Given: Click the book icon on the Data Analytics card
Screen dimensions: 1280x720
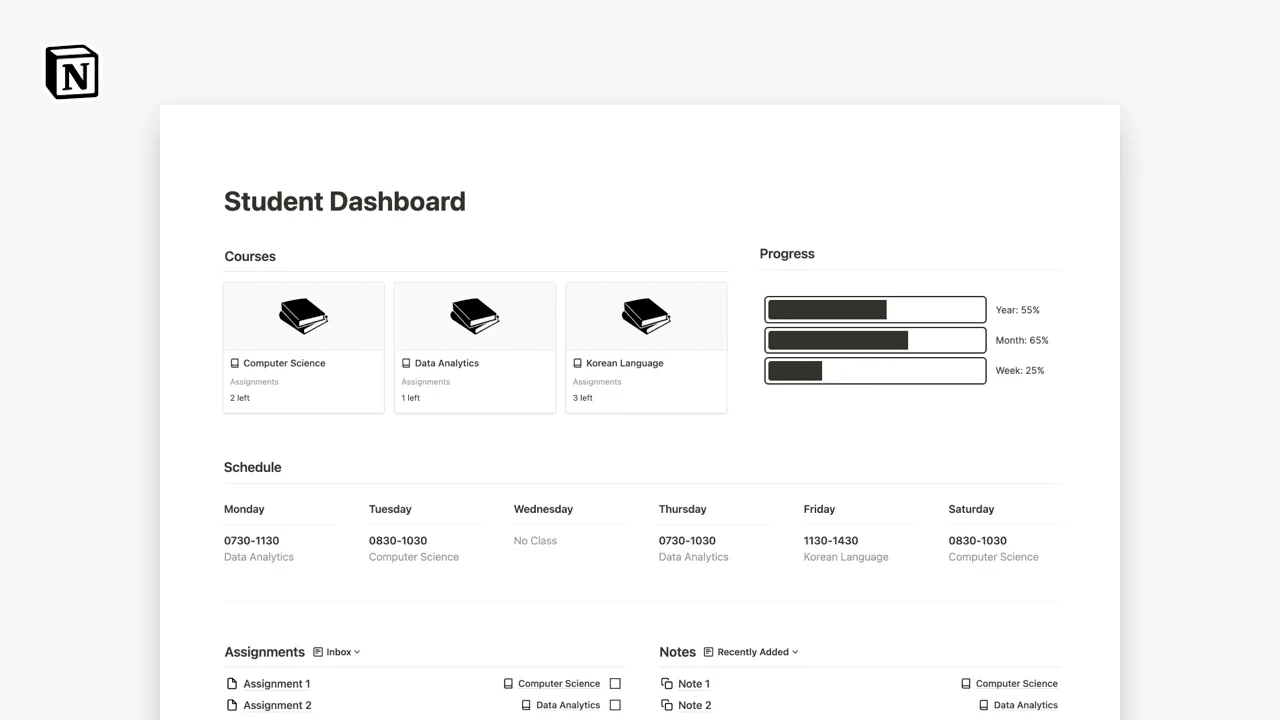Looking at the screenshot, I should [473, 314].
